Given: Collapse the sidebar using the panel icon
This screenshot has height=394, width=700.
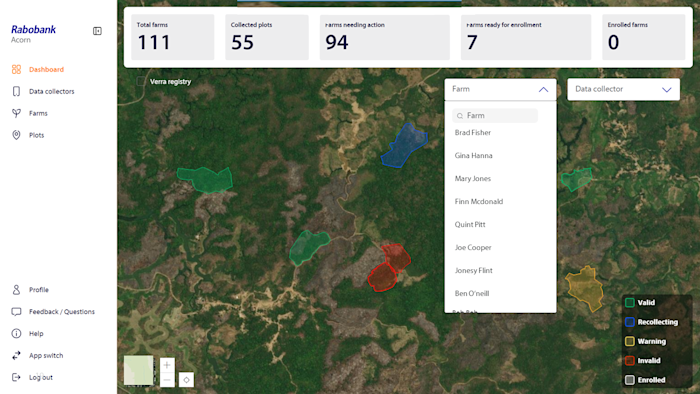Looking at the screenshot, I should tap(97, 31).
